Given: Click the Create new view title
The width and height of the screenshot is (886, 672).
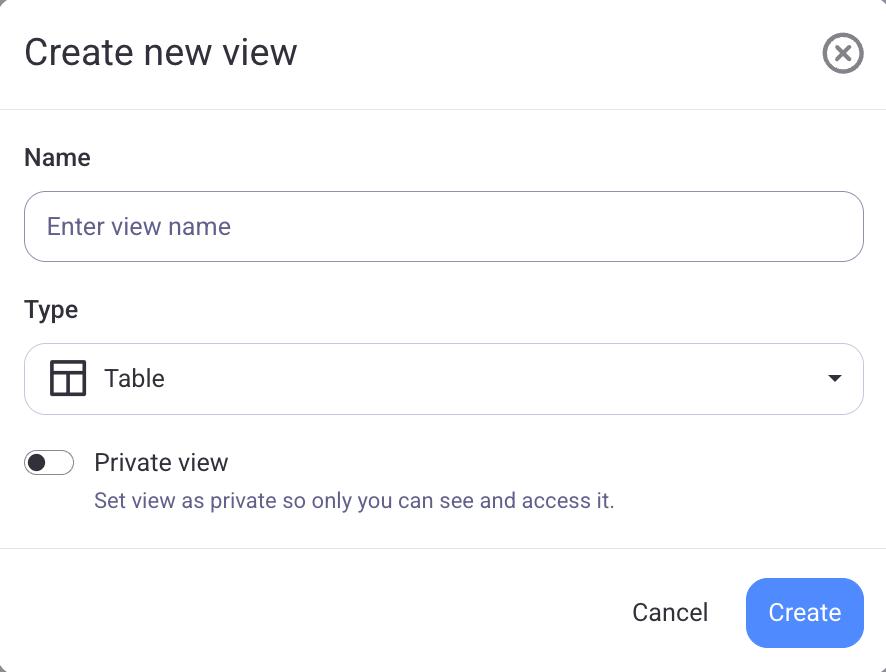Looking at the screenshot, I should click(160, 52).
